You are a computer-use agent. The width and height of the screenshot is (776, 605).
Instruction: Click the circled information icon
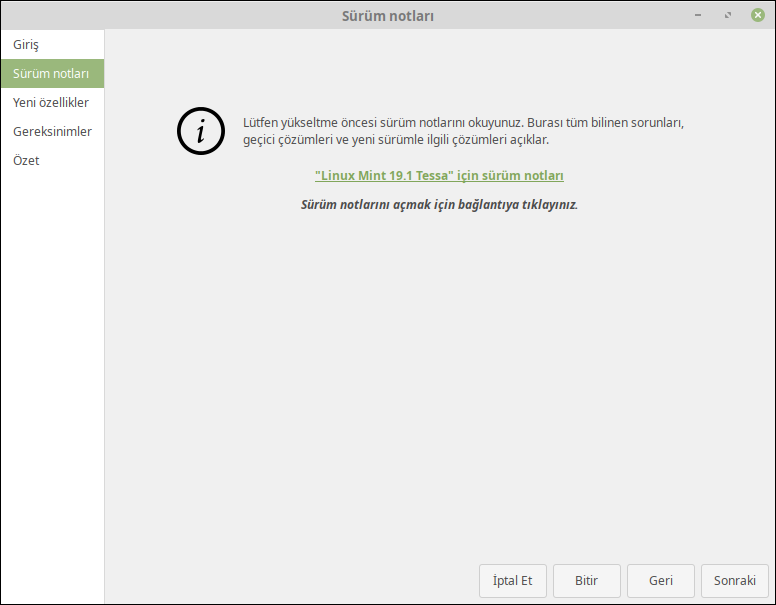pyautogui.click(x=201, y=131)
